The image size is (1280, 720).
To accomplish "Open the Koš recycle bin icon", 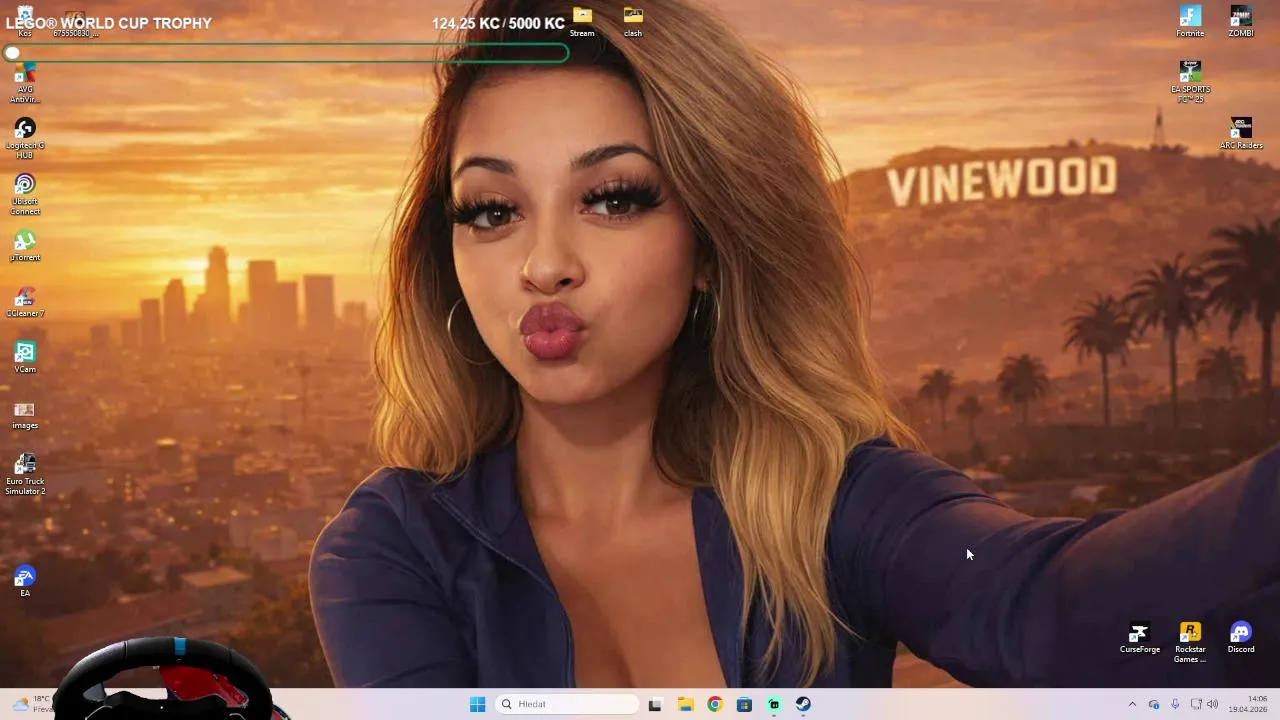I will 25,20.
